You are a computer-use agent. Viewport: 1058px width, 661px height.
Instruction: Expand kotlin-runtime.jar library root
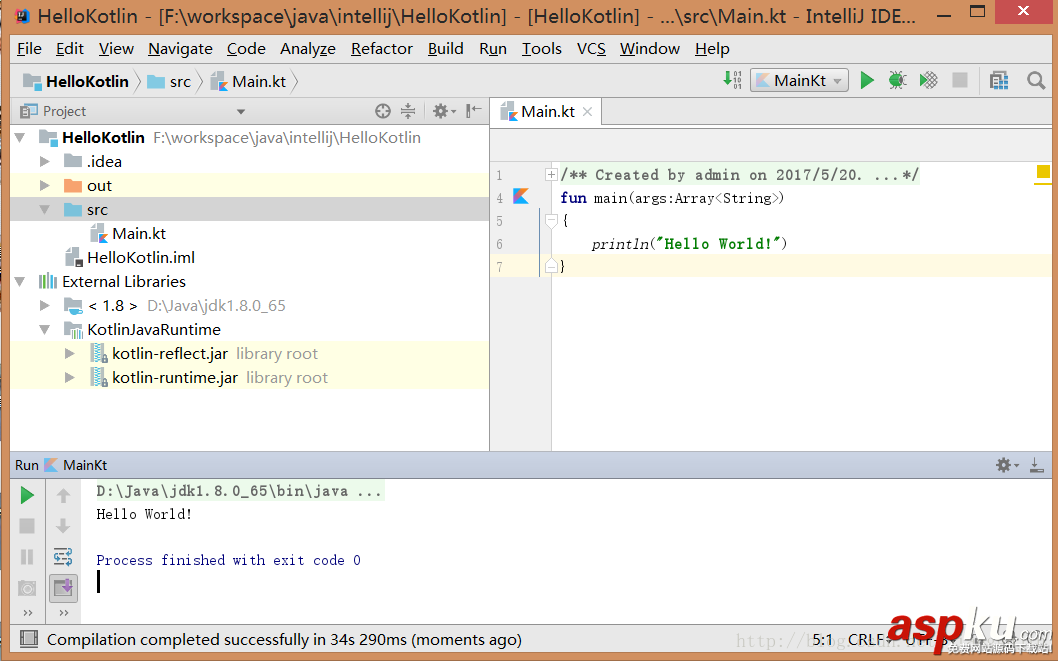tap(69, 378)
